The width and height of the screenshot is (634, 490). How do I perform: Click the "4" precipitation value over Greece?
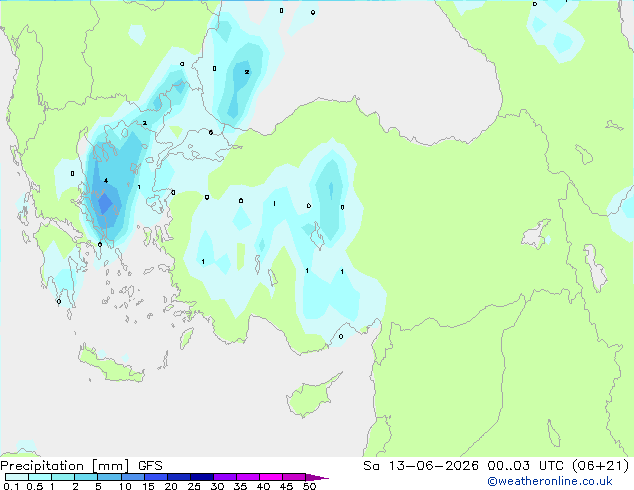106,181
